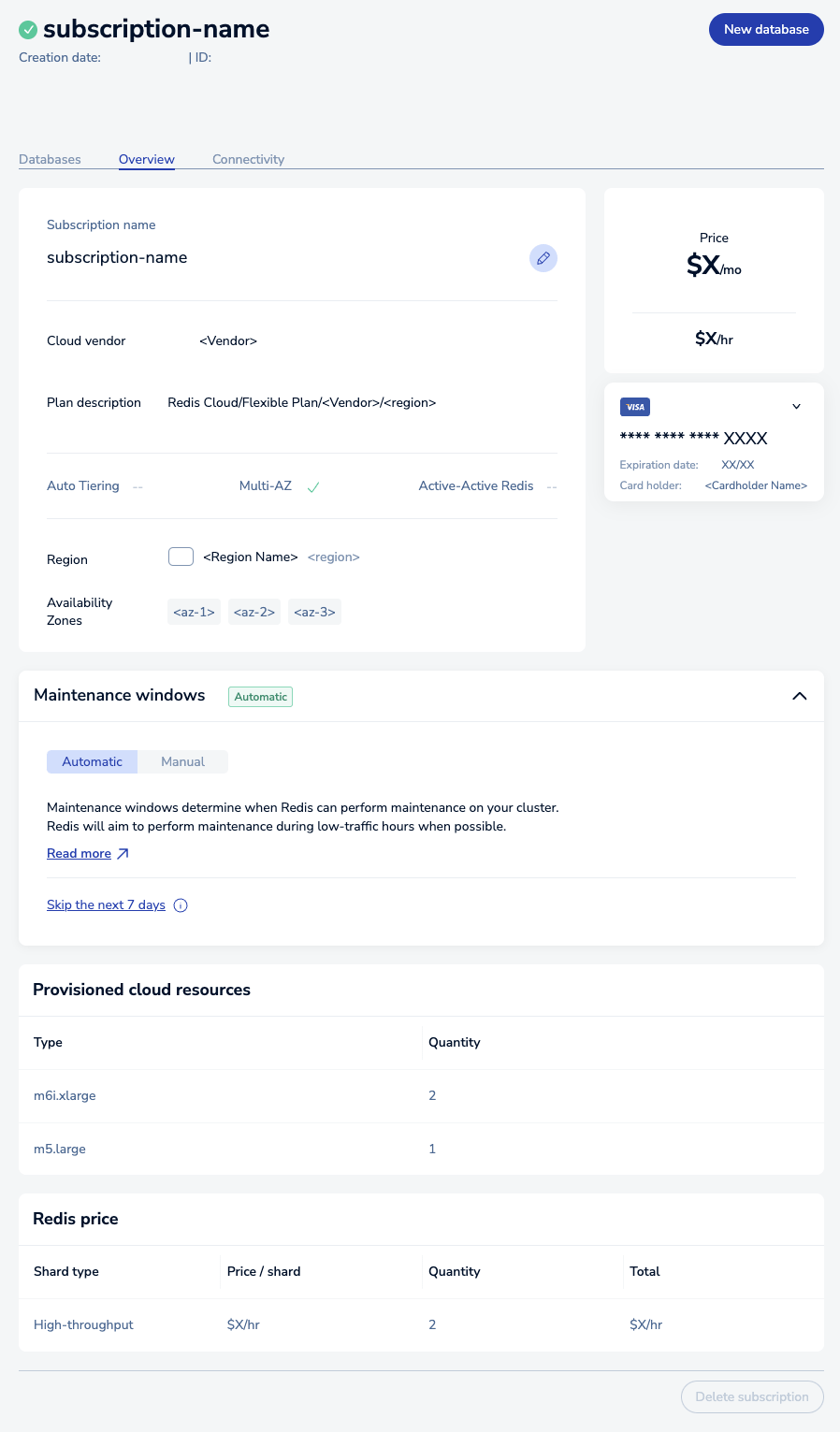Image resolution: width=840 pixels, height=1432 pixels.
Task: Click the Visa card logo icon
Action: (x=635, y=407)
